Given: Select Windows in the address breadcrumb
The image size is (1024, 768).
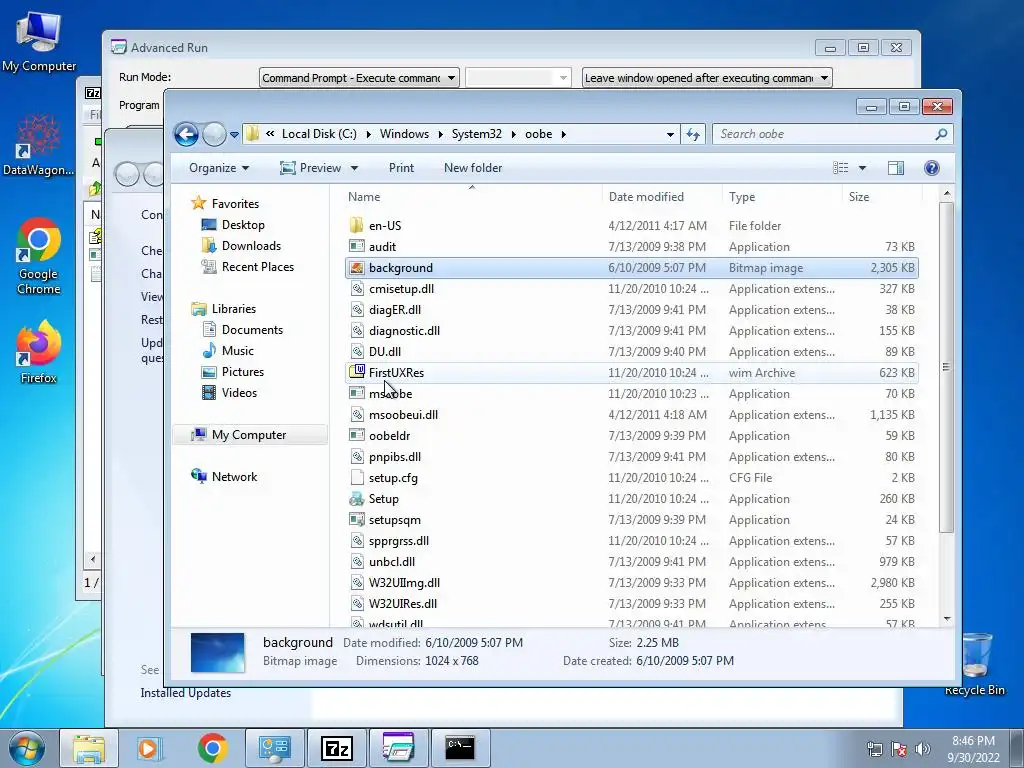Looking at the screenshot, I should tap(404, 134).
